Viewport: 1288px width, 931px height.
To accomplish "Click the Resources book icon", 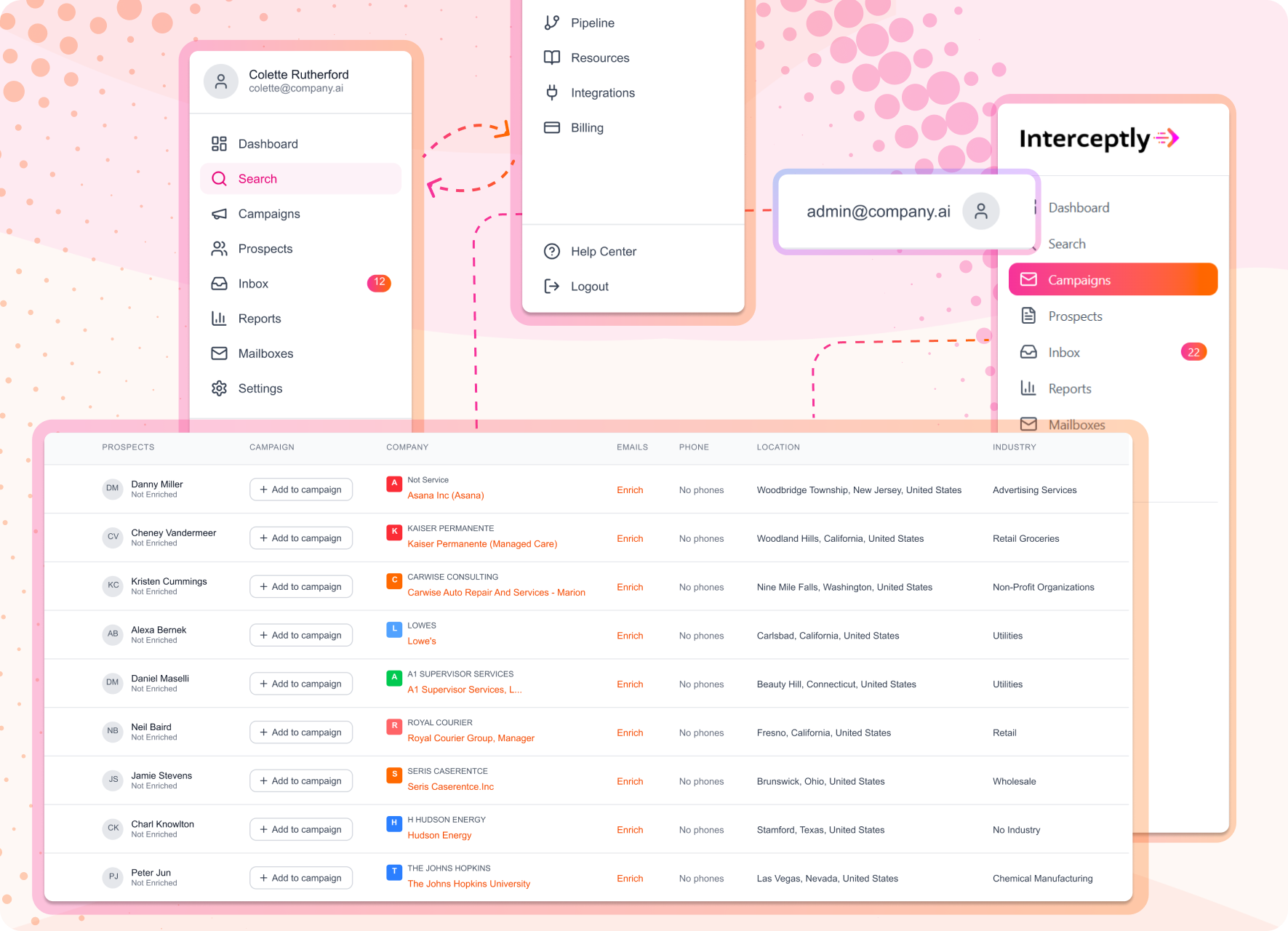I will click(552, 57).
